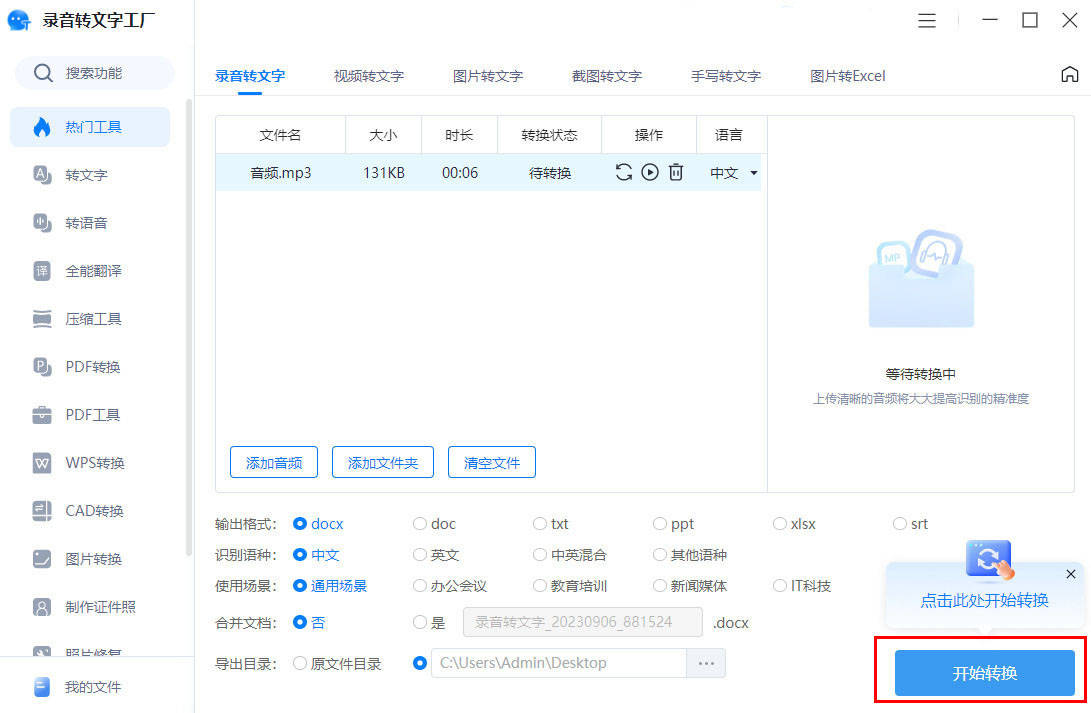Click the 图片转换 sidebar icon
Image resolution: width=1091 pixels, height=713 pixels.
click(x=42, y=559)
